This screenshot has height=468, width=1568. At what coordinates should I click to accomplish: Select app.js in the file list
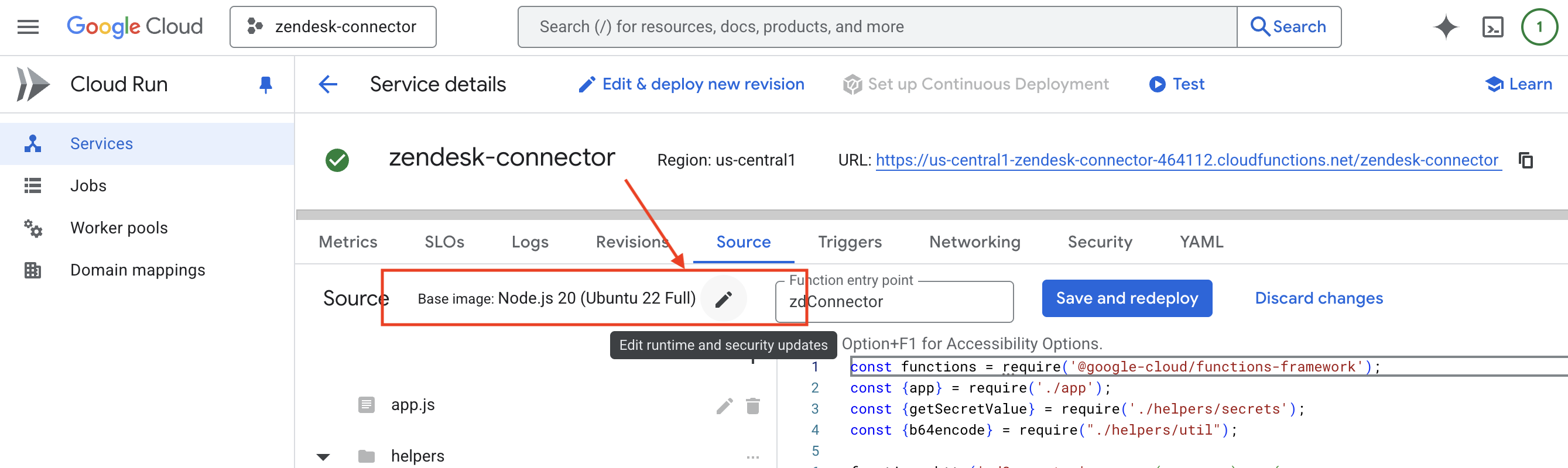click(413, 405)
